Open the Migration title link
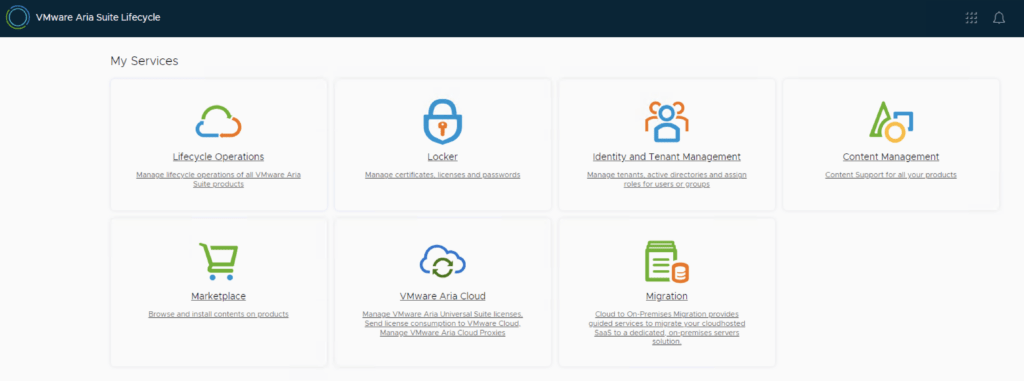Image resolution: width=1024 pixels, height=381 pixels. coord(666,296)
